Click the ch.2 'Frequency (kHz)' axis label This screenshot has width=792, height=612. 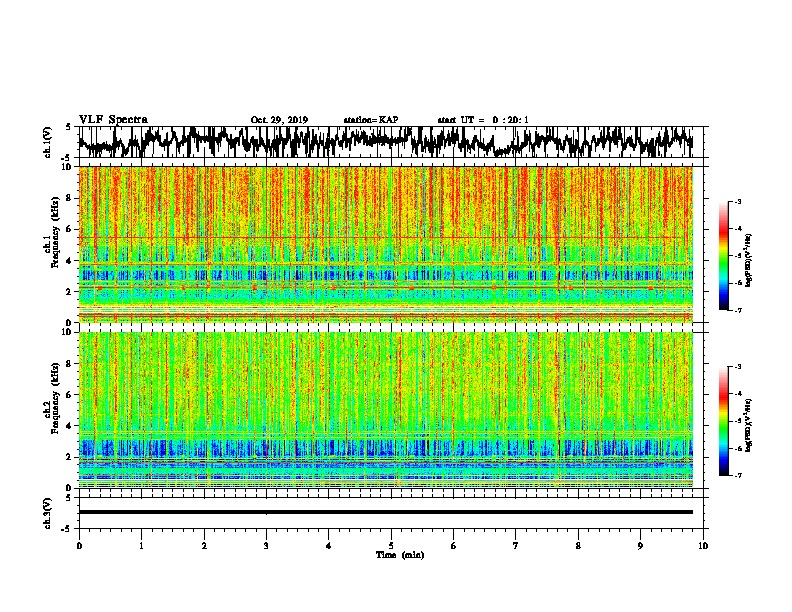[55, 398]
